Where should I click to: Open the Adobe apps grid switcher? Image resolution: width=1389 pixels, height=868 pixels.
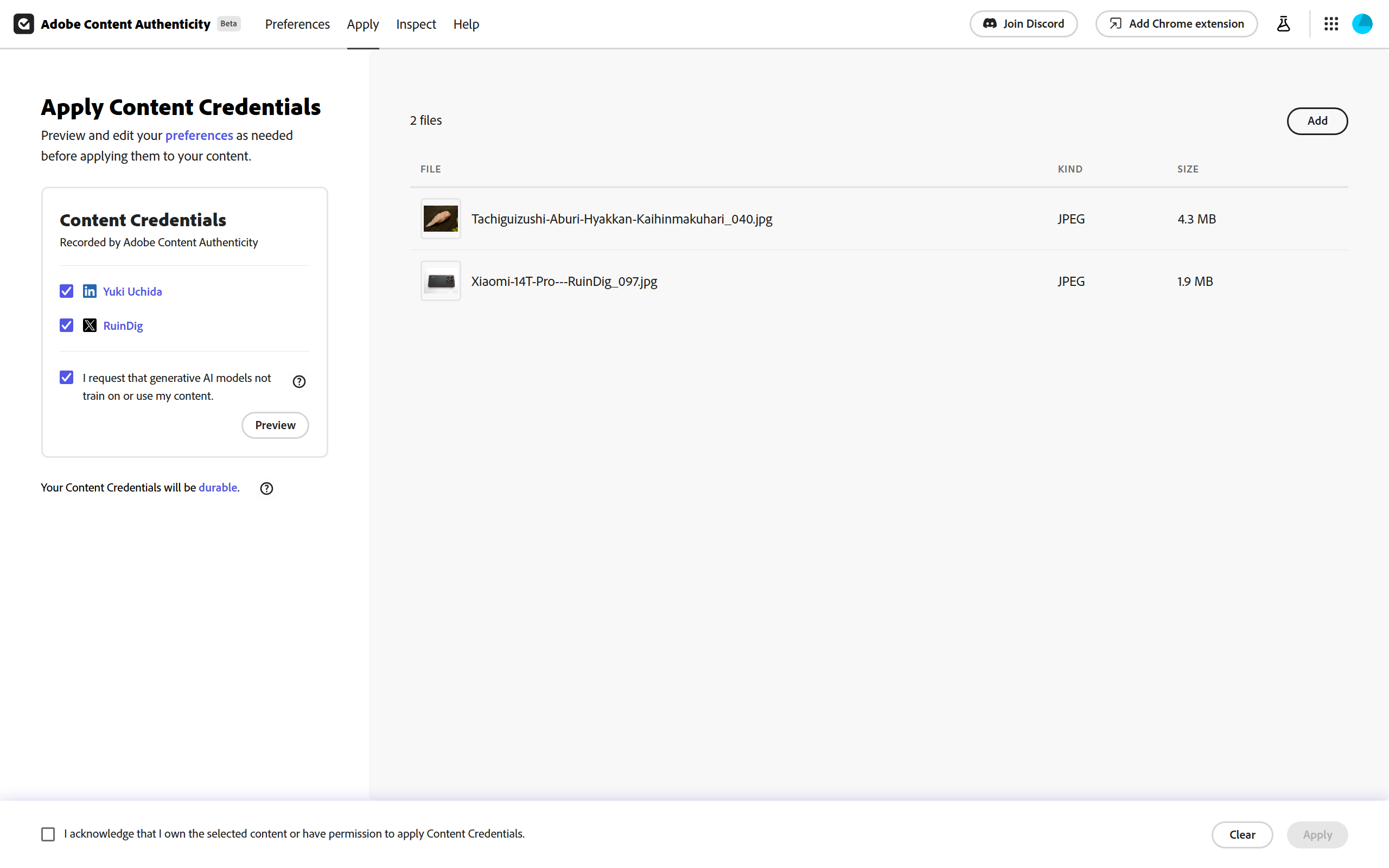coord(1331,23)
